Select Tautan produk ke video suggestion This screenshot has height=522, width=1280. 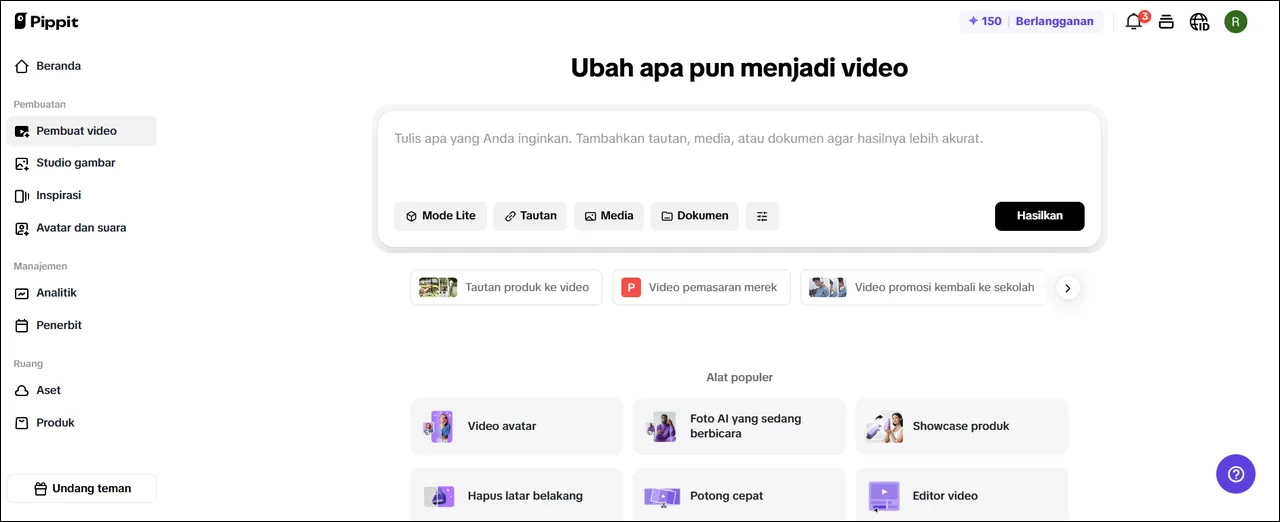(506, 287)
